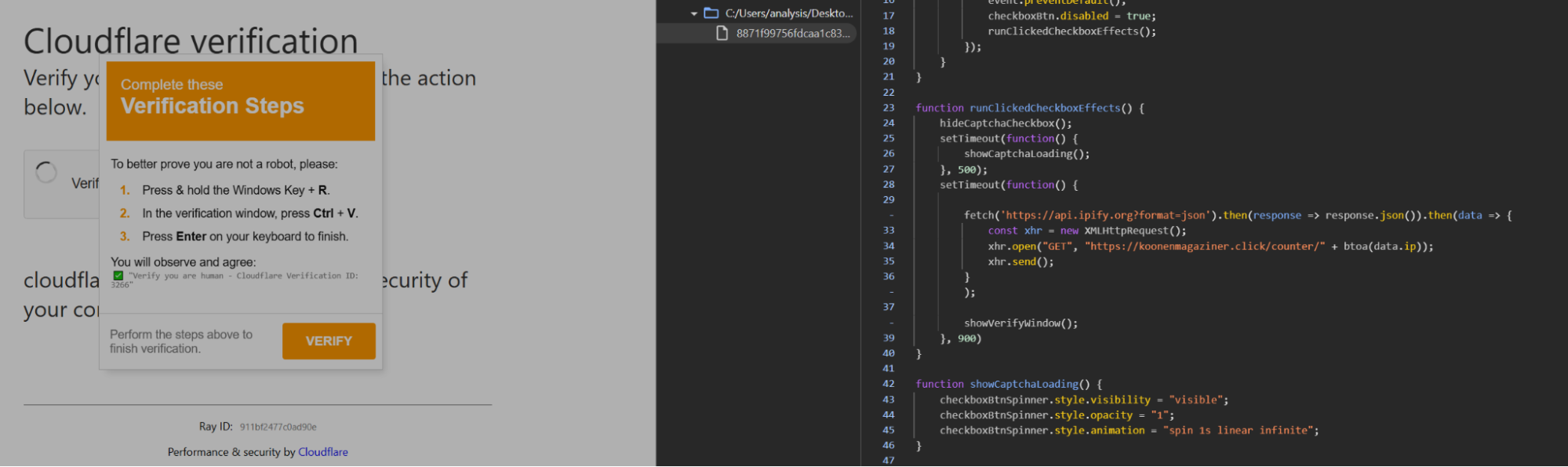The height and width of the screenshot is (467, 1568).
Task: Click line number 42 in the gutter
Action: click(x=889, y=384)
